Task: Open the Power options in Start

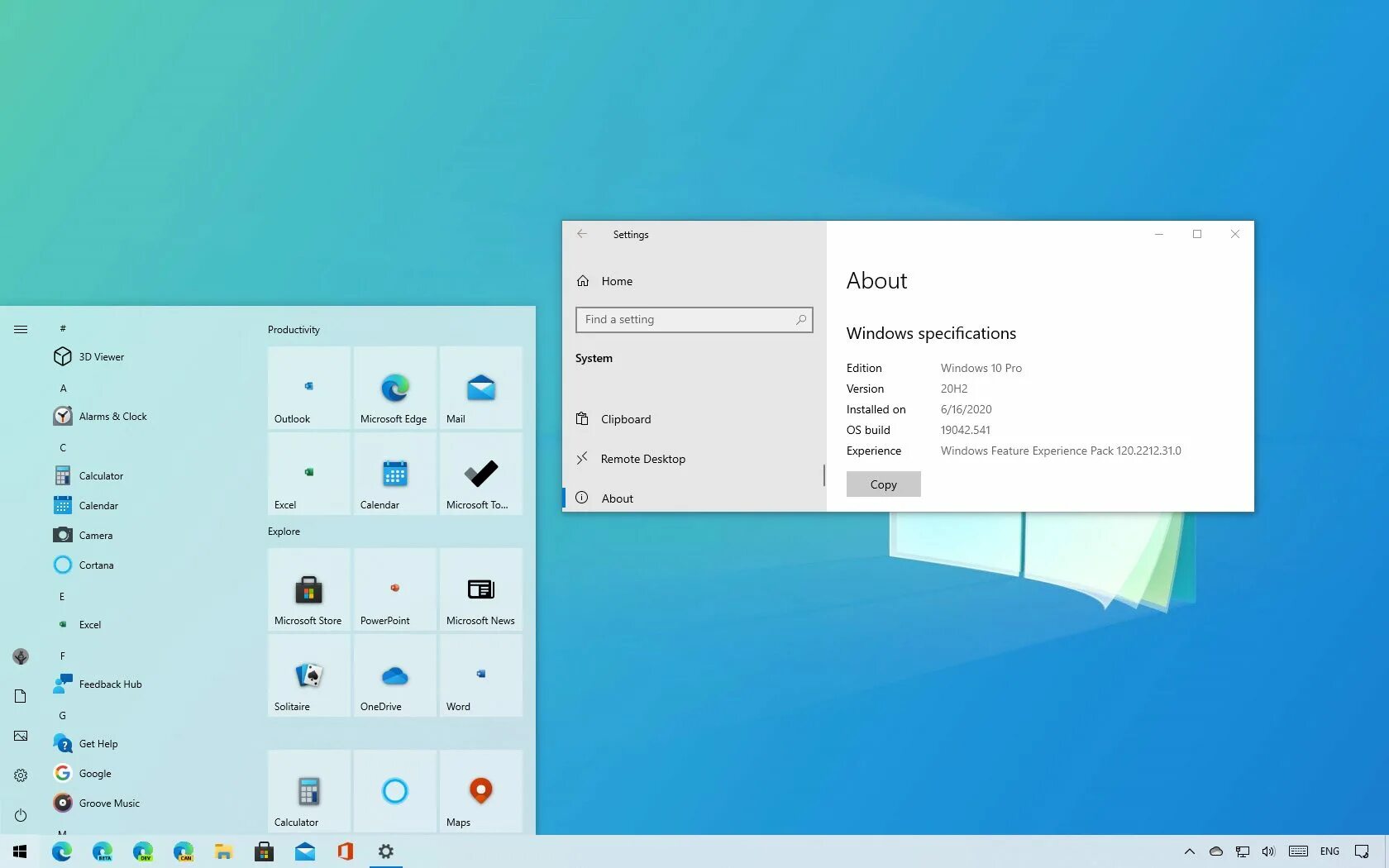Action: click(x=21, y=815)
